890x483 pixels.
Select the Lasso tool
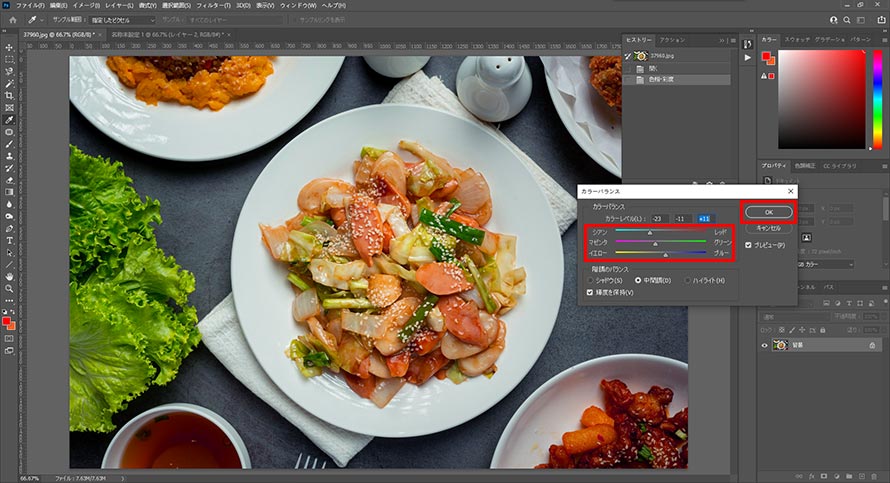(x=9, y=72)
